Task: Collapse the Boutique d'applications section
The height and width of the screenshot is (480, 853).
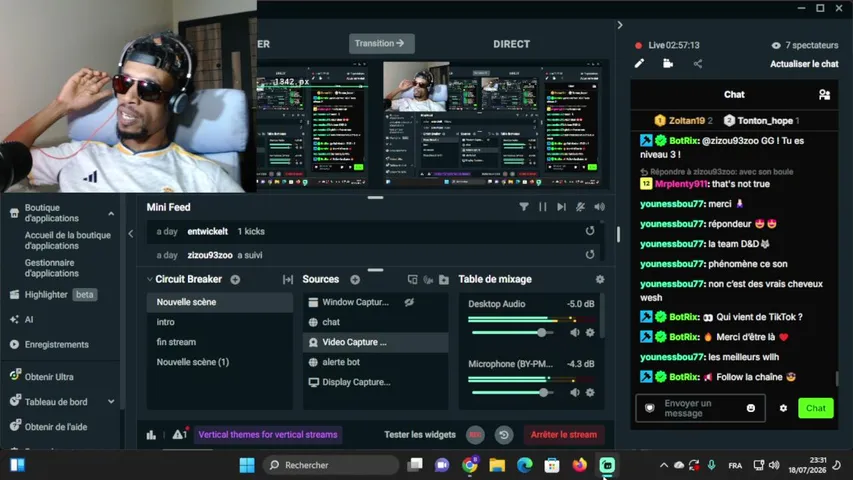Action: click(111, 213)
